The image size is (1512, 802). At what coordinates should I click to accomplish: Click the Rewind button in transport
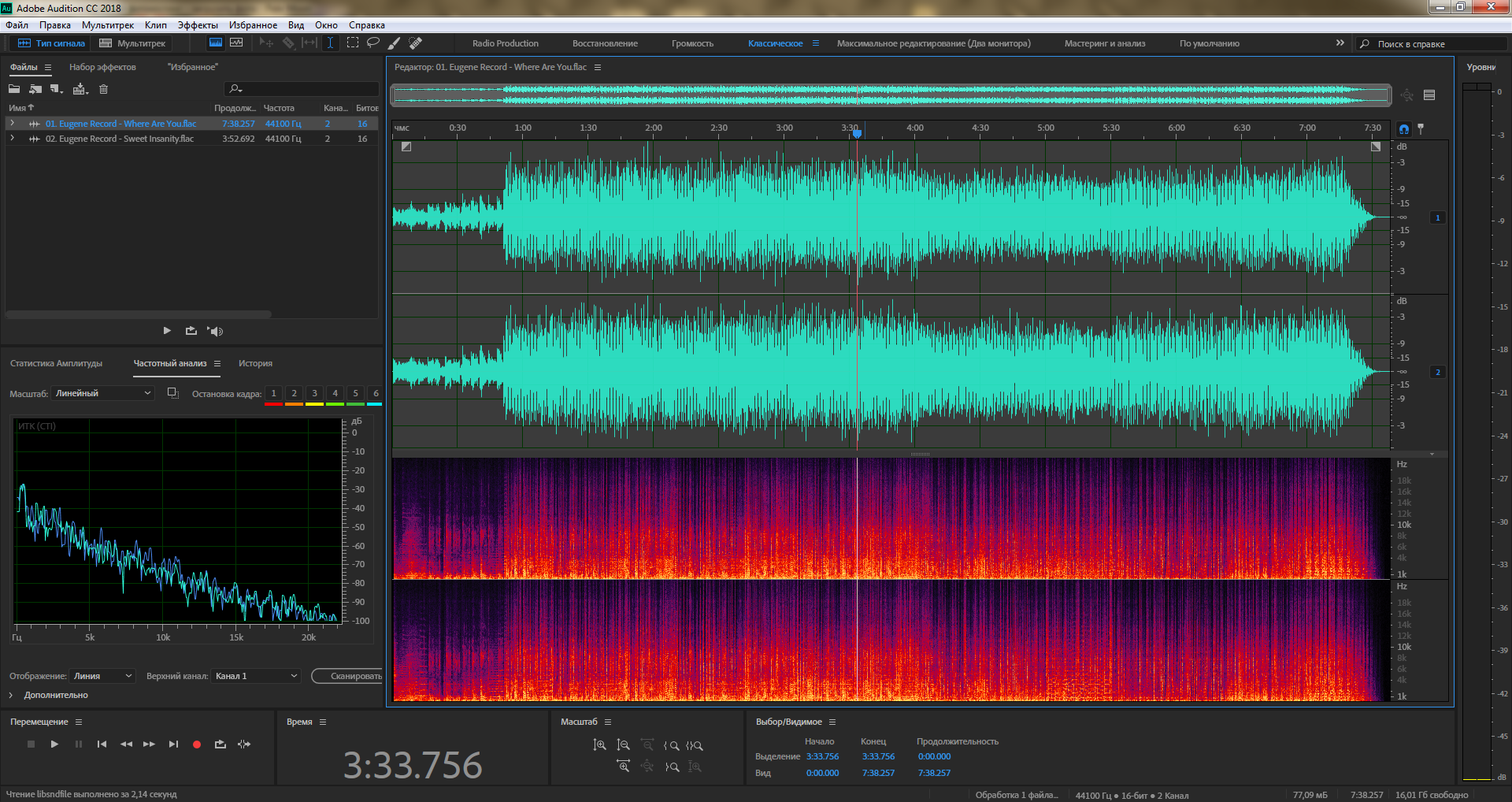[x=126, y=744]
